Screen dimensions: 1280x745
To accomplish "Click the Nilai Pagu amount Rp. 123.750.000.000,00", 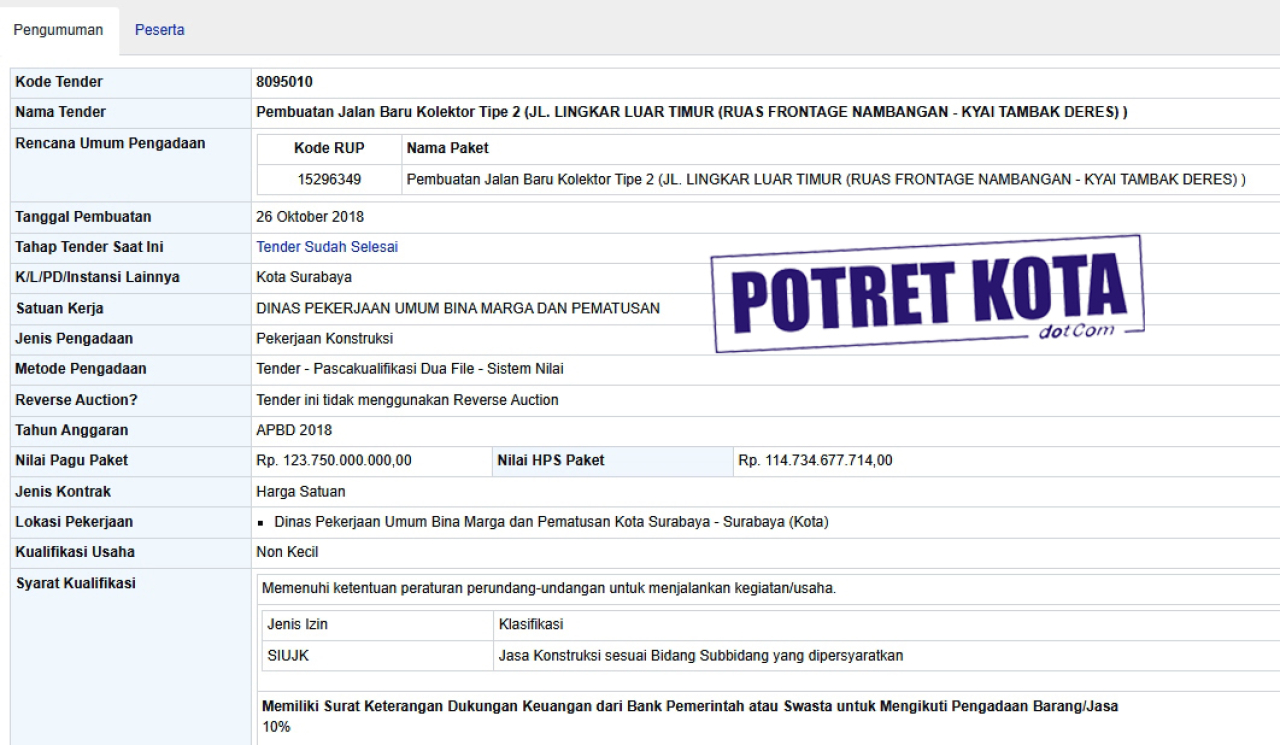I will [x=334, y=461].
